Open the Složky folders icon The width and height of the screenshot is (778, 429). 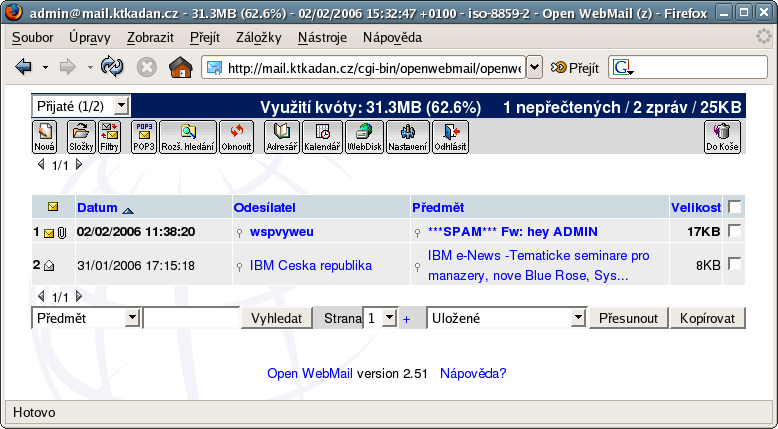click(x=81, y=136)
